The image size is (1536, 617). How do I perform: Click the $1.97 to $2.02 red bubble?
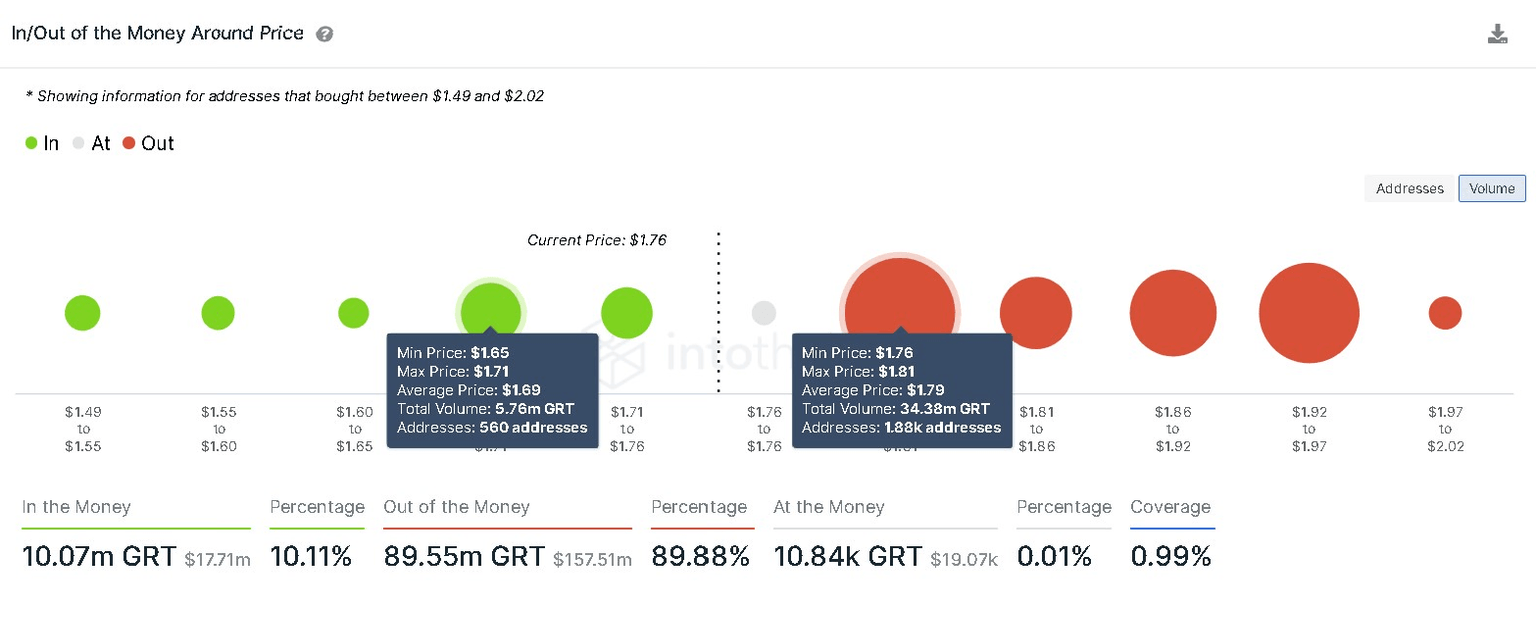click(1445, 313)
